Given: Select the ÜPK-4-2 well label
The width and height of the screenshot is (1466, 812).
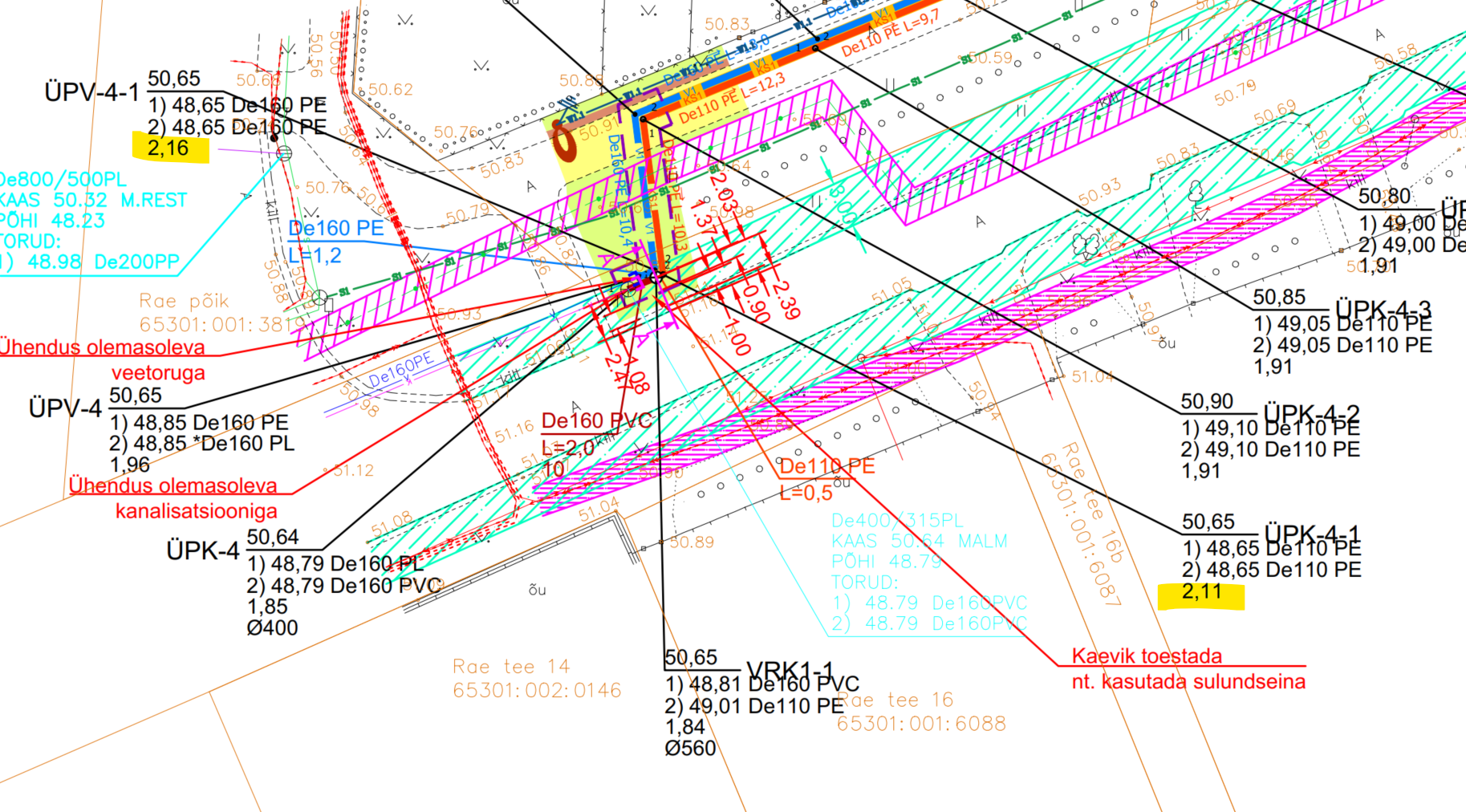Looking at the screenshot, I should click(1311, 412).
